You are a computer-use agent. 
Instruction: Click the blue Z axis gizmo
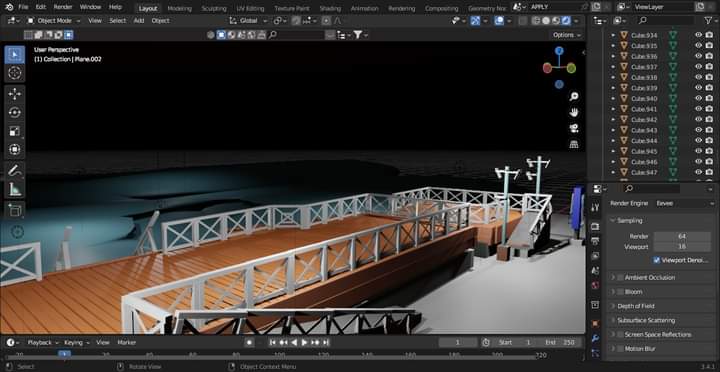tap(559, 51)
